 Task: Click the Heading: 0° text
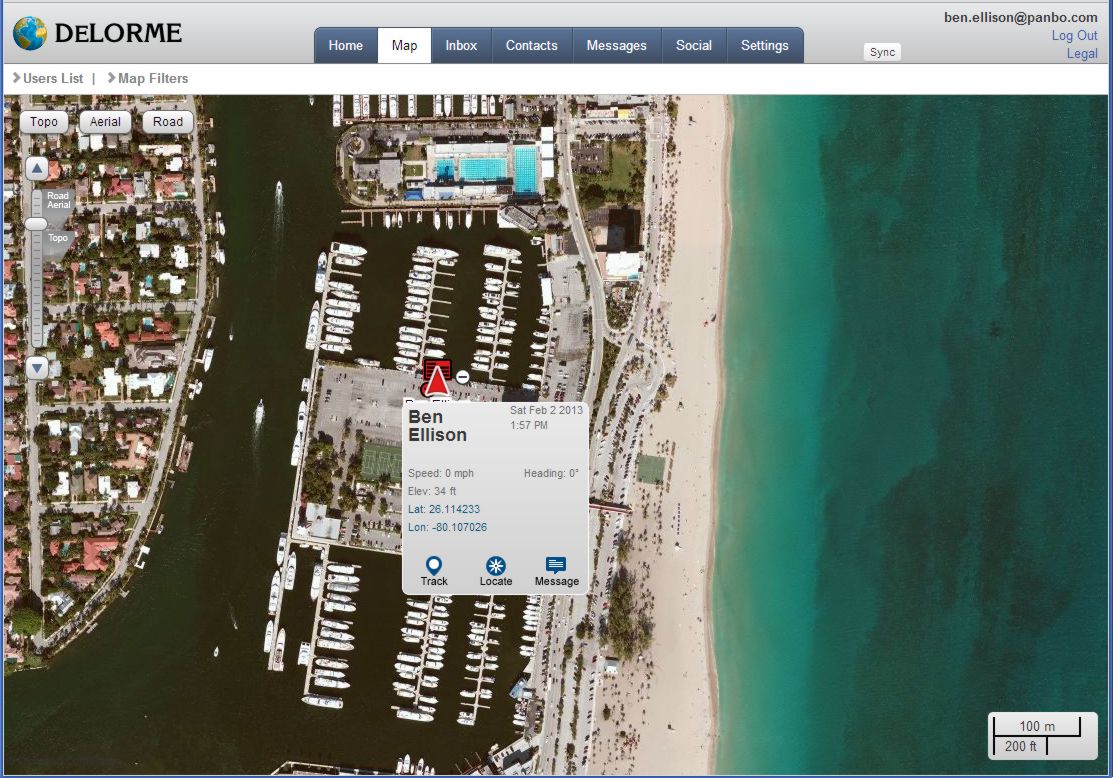coord(552,473)
